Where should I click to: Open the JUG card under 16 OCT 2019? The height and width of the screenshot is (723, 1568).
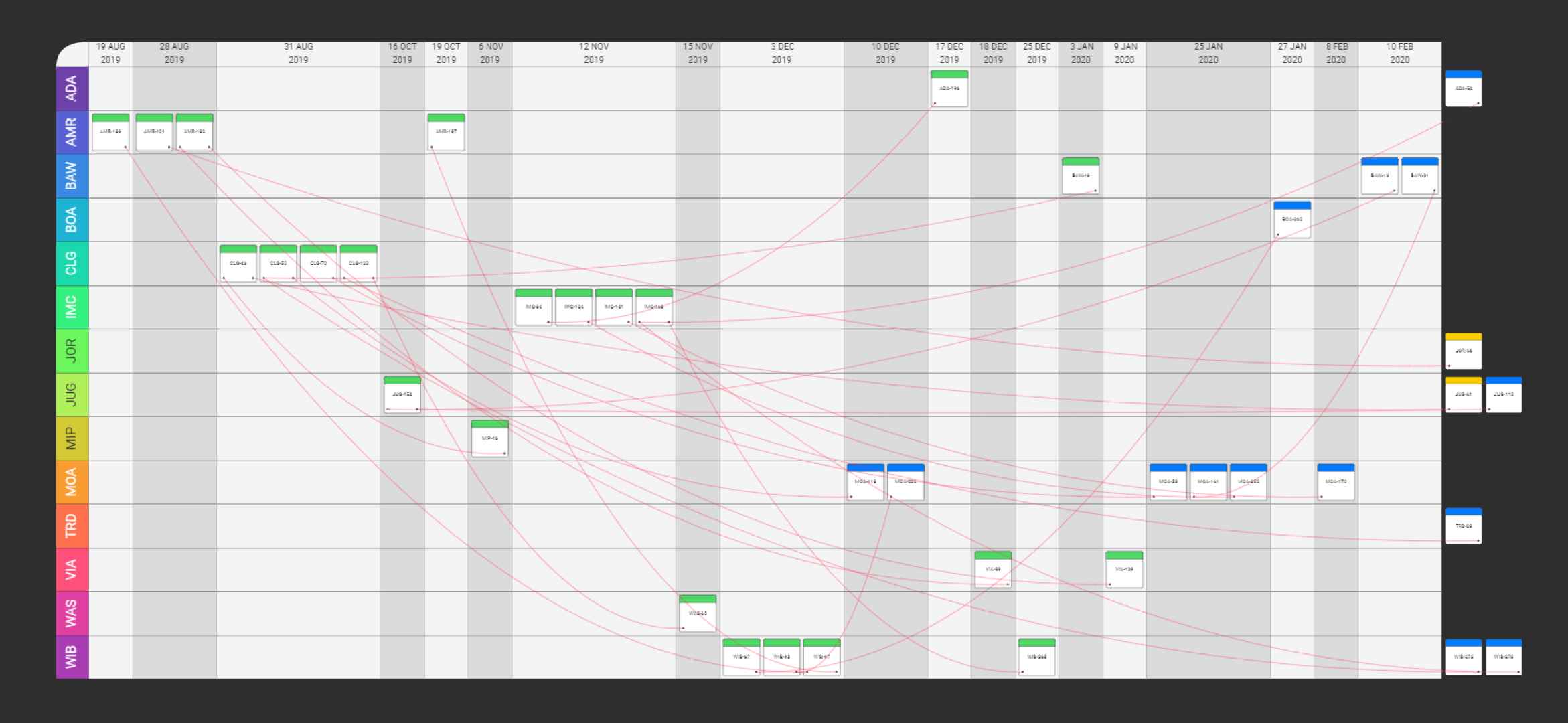click(x=402, y=395)
